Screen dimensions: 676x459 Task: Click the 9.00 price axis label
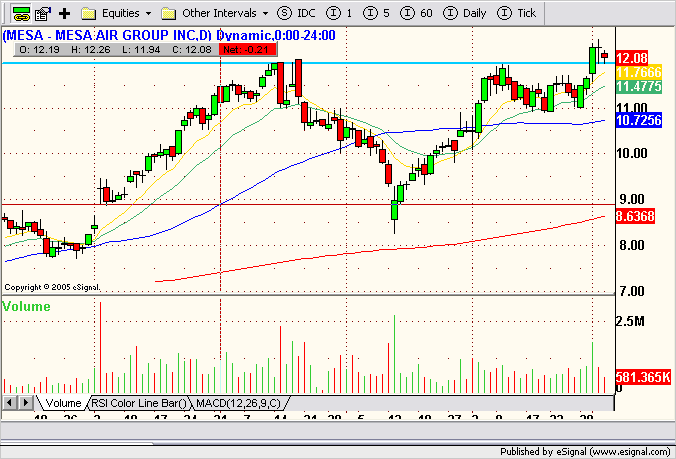[x=632, y=199]
